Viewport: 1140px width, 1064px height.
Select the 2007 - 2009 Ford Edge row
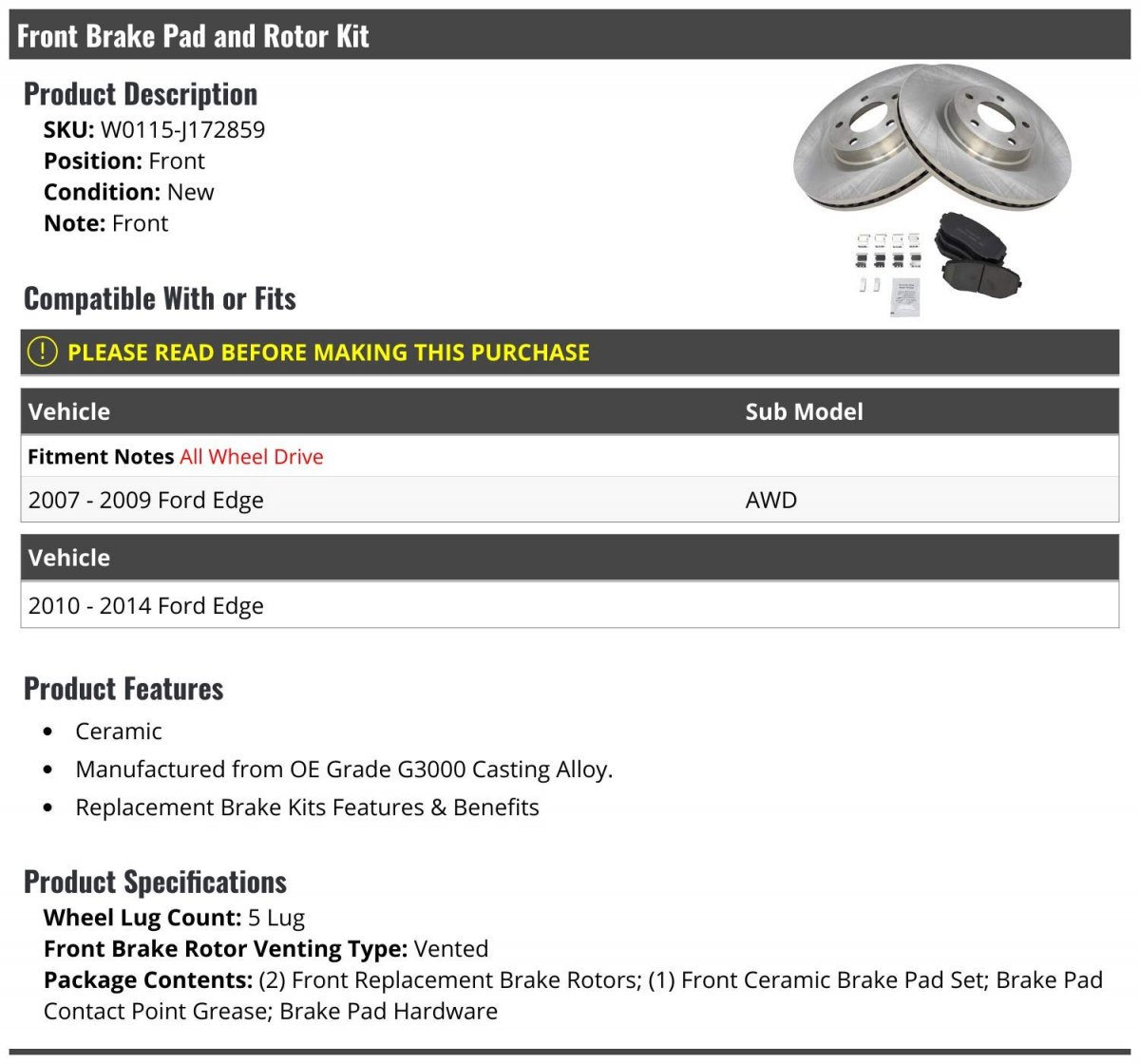pos(146,501)
